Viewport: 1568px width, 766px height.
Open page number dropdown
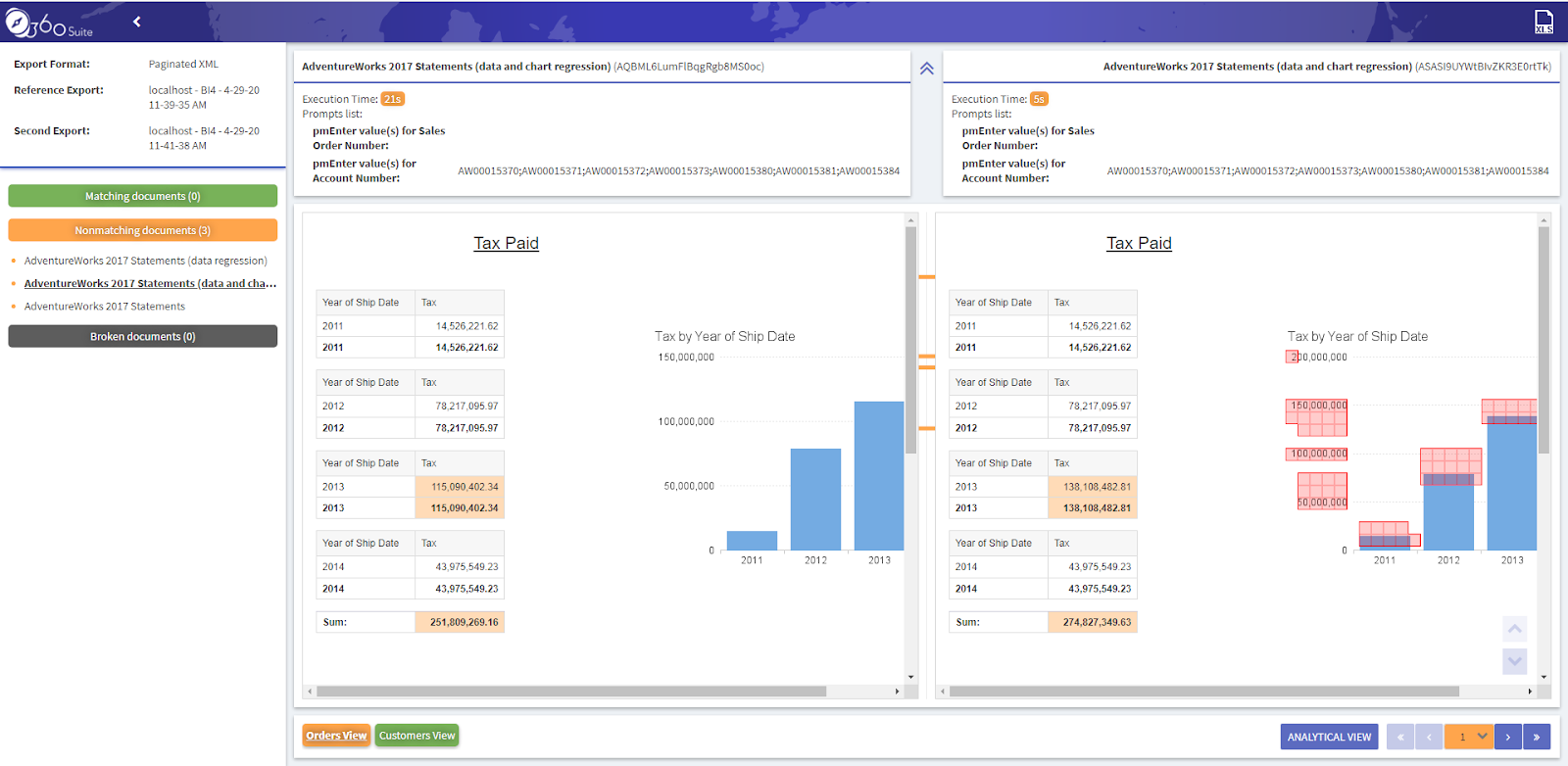point(1468,737)
